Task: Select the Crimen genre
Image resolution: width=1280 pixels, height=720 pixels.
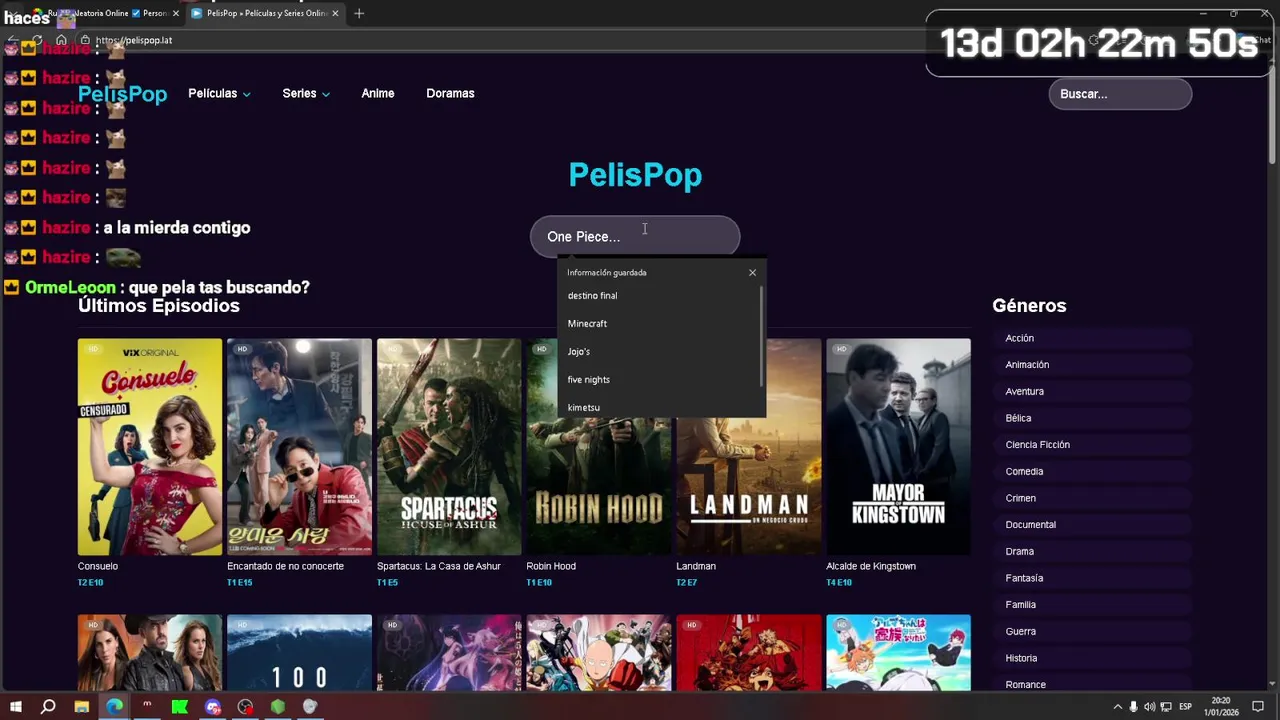Action: coord(1092,498)
